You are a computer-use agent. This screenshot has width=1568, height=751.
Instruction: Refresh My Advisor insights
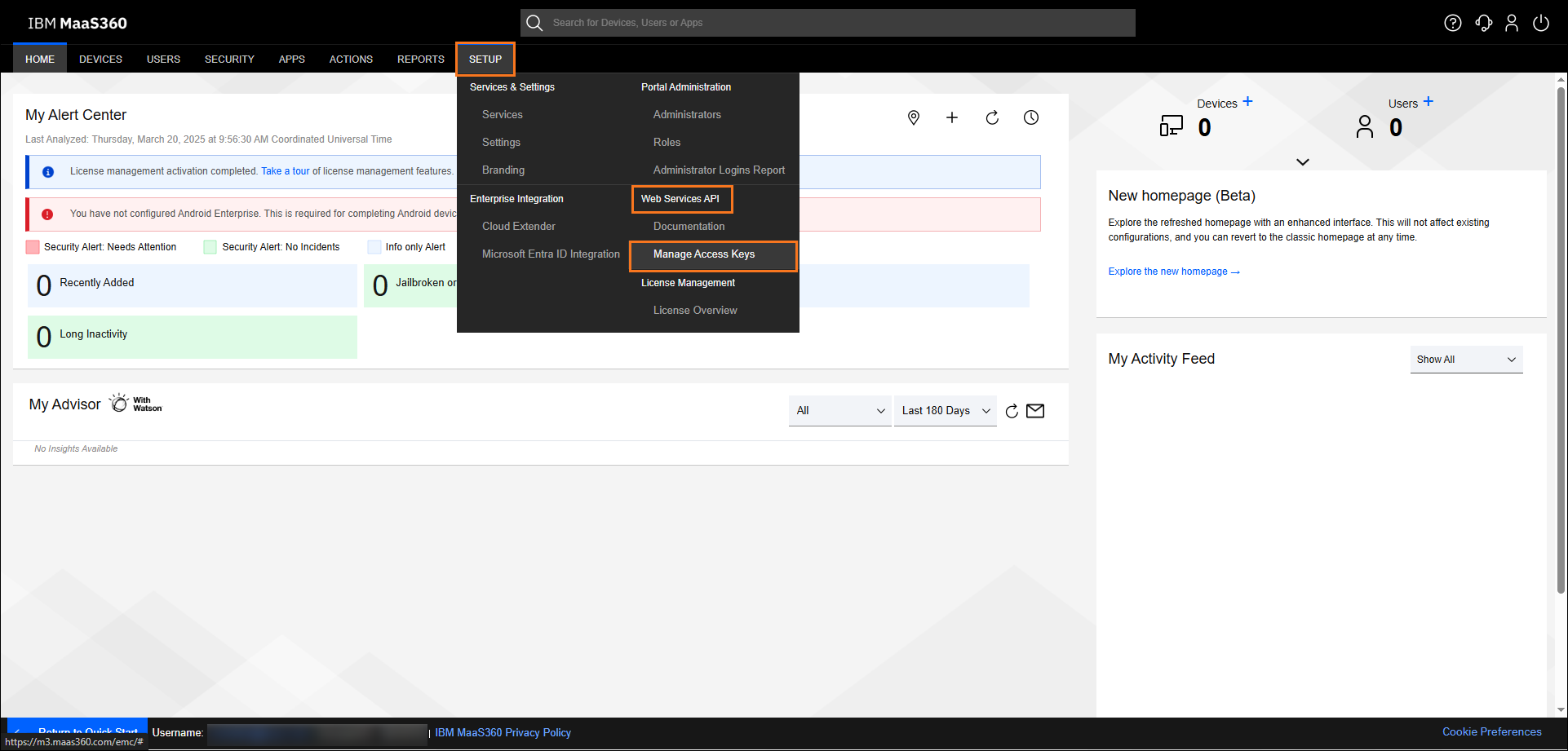(1012, 411)
